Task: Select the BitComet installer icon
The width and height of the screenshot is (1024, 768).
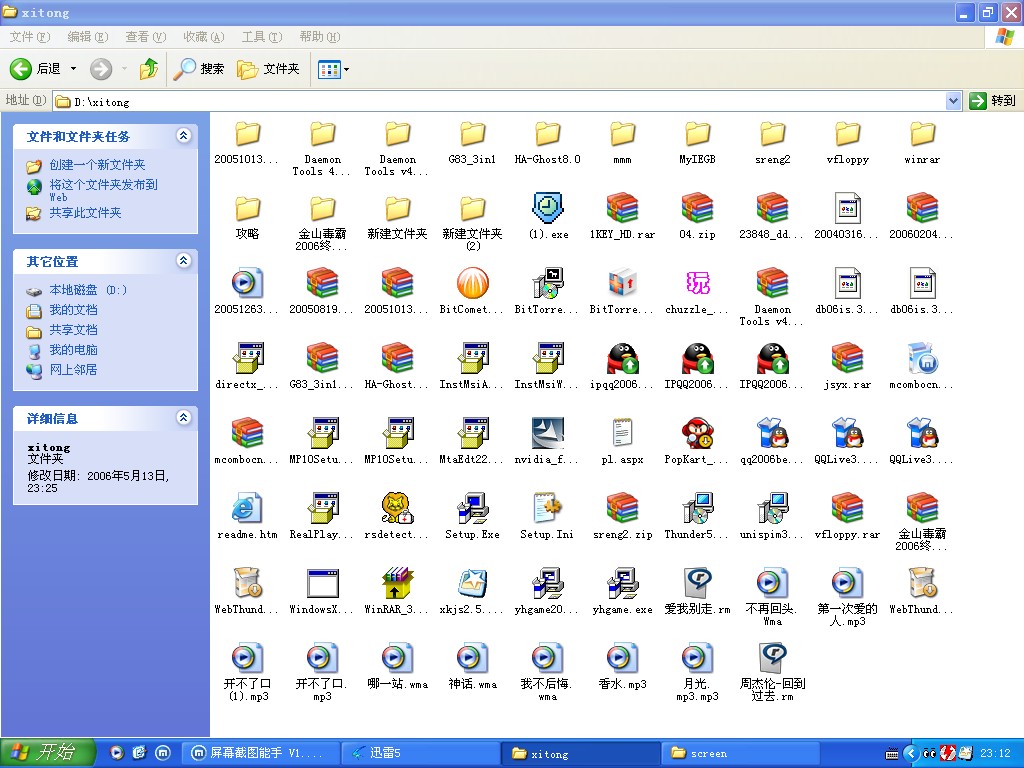Action: click(472, 284)
